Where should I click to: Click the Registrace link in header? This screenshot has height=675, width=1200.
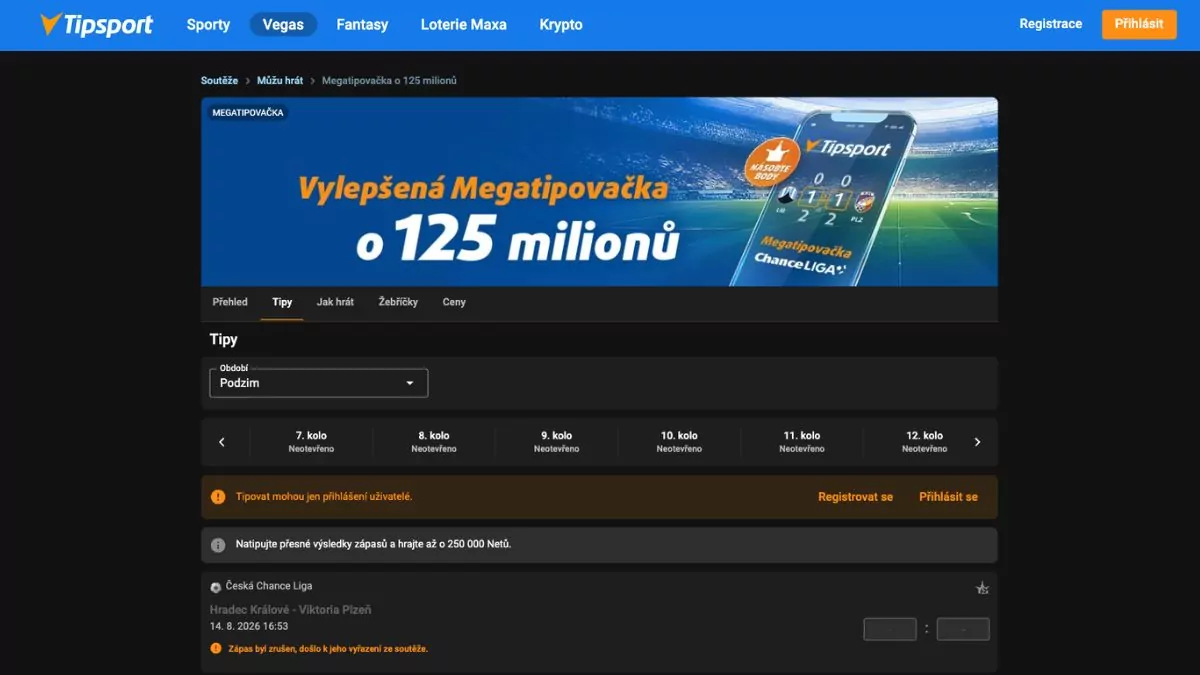pyautogui.click(x=1050, y=24)
